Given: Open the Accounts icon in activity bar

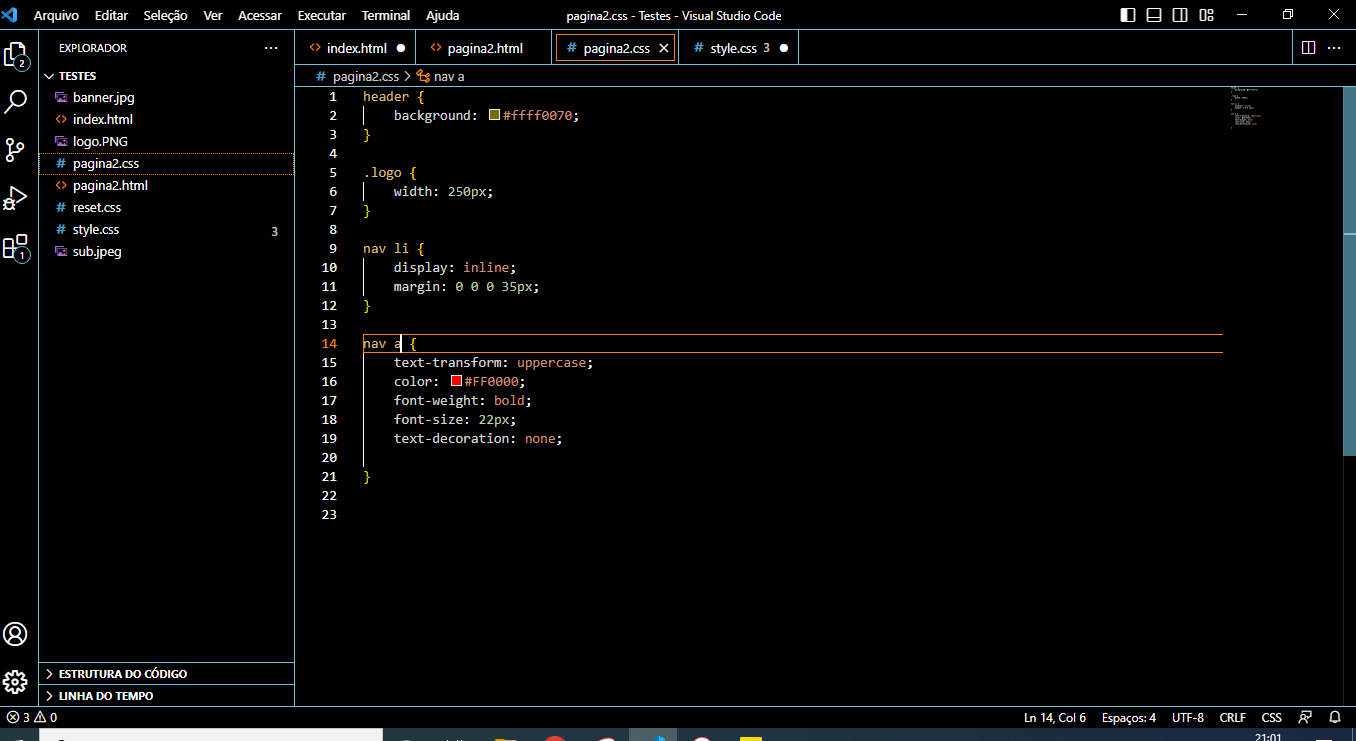Looking at the screenshot, I should [15, 634].
